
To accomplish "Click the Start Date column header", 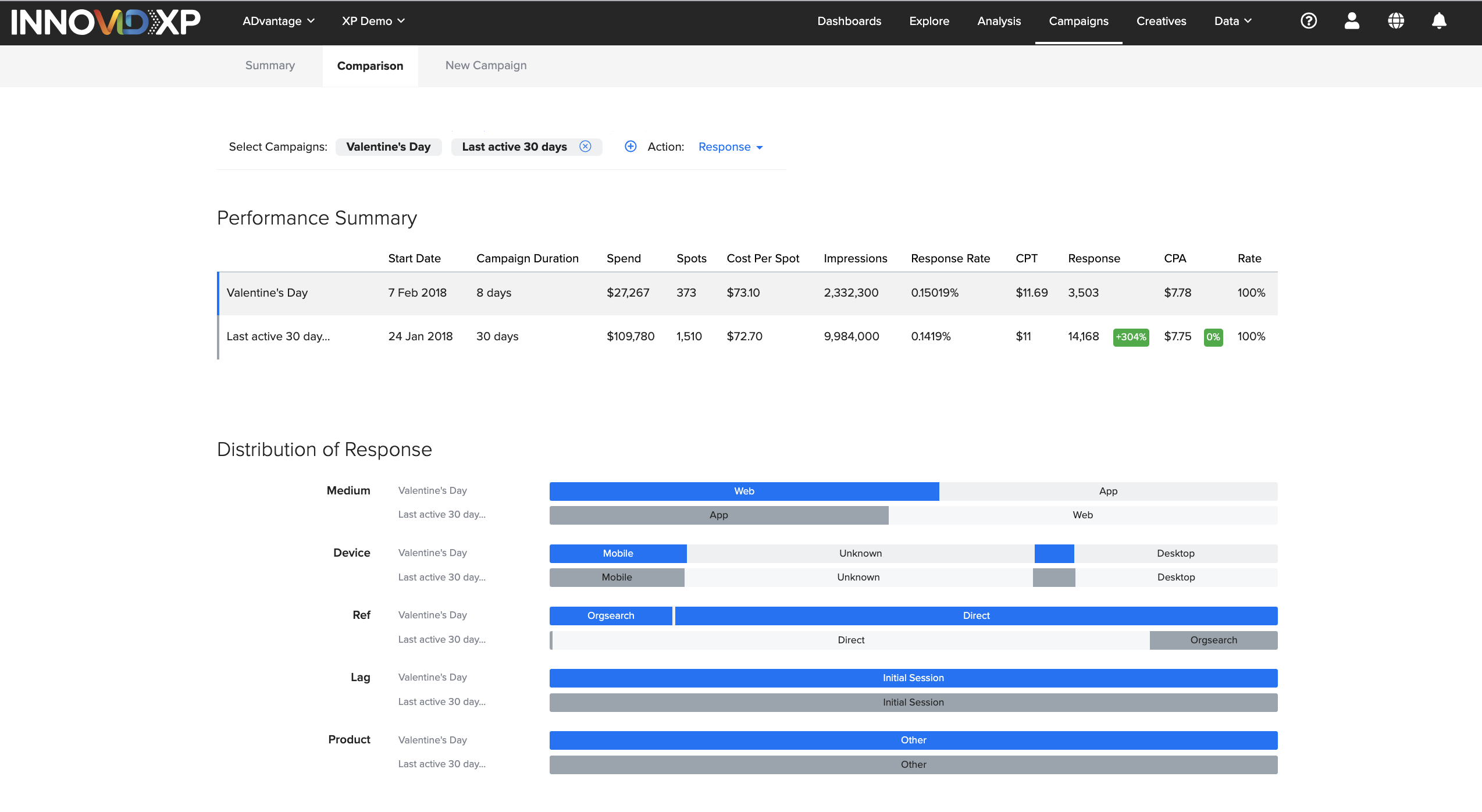I will pos(414,258).
